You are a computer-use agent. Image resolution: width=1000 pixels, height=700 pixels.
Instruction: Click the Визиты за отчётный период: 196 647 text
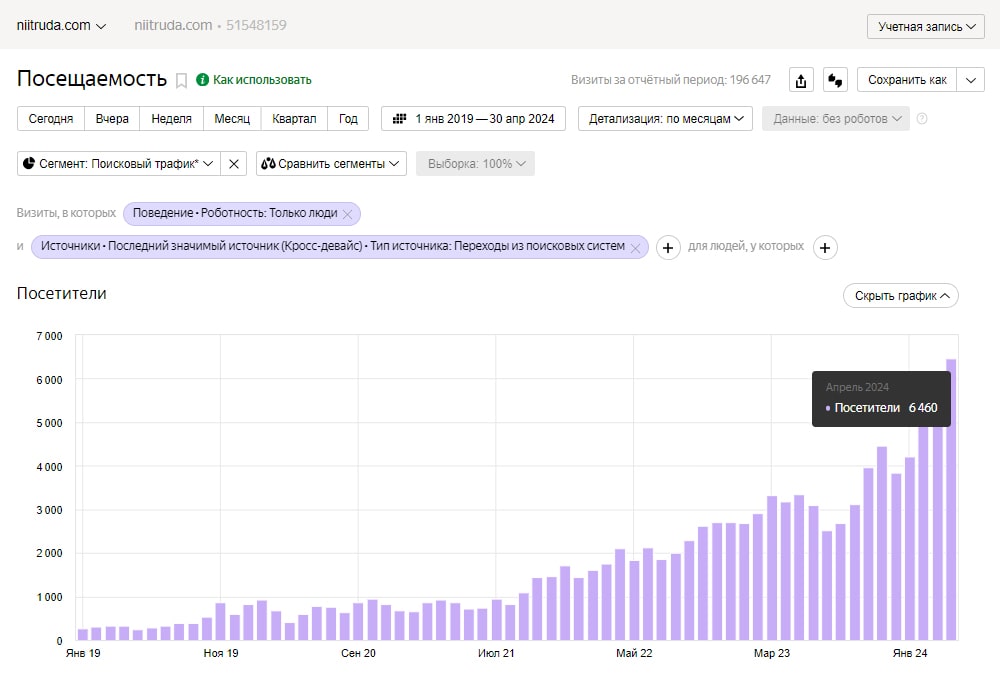[x=671, y=80]
